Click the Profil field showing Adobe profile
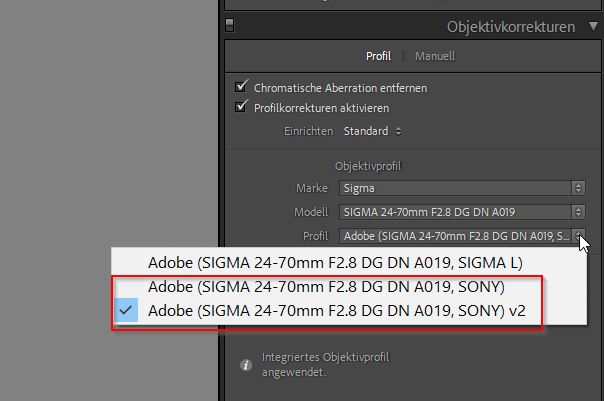The image size is (604, 401). tap(453, 236)
